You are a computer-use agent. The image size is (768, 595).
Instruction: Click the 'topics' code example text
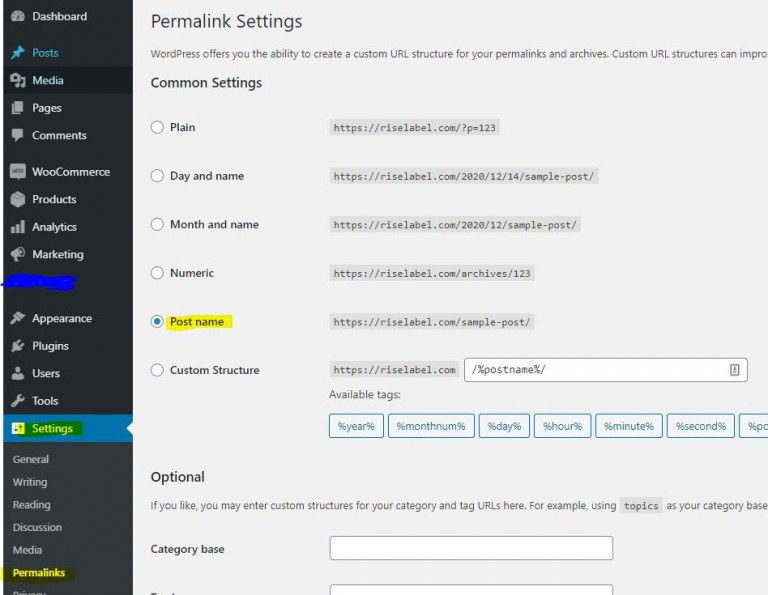click(641, 506)
